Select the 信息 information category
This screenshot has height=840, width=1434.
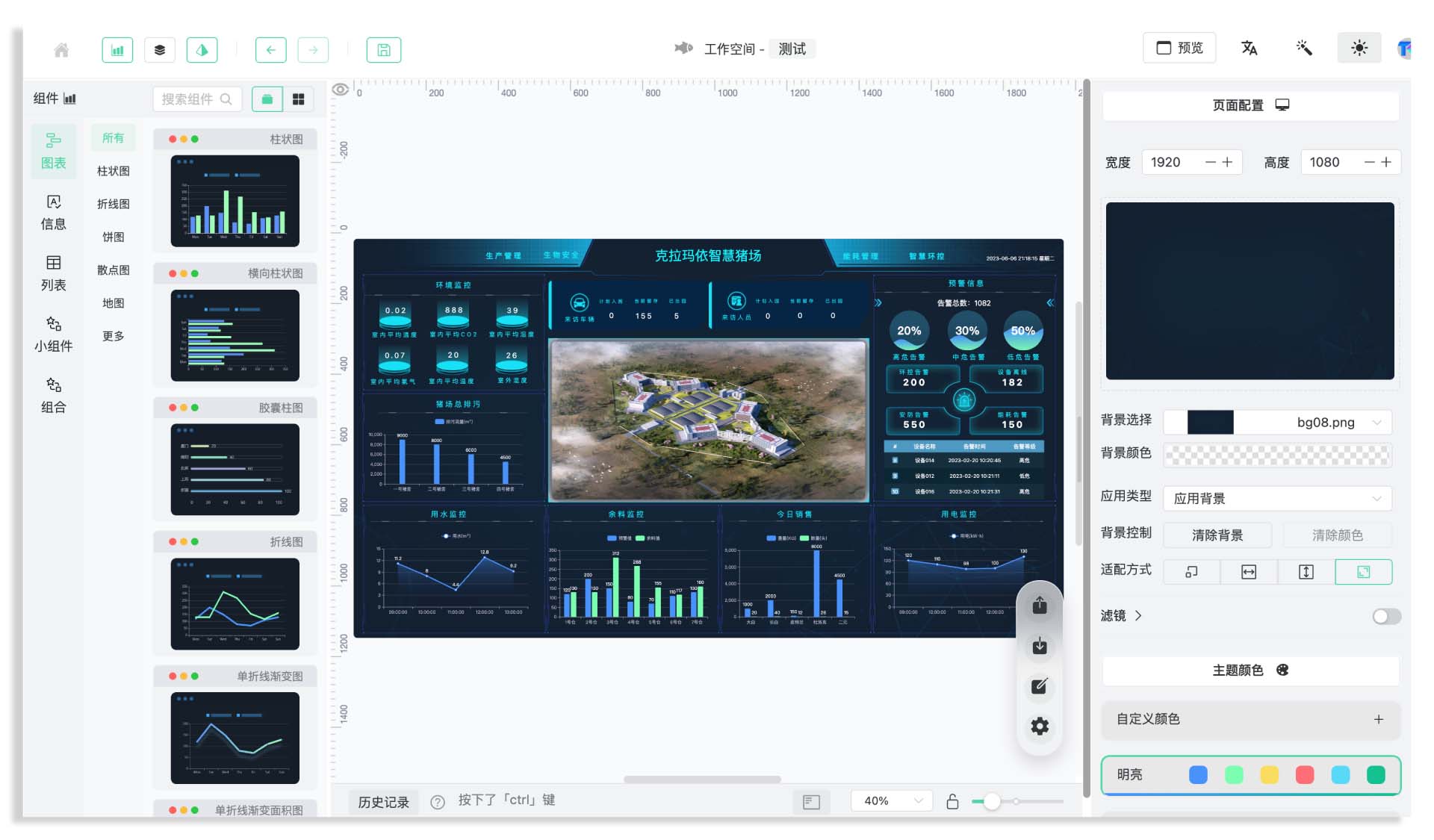point(53,213)
